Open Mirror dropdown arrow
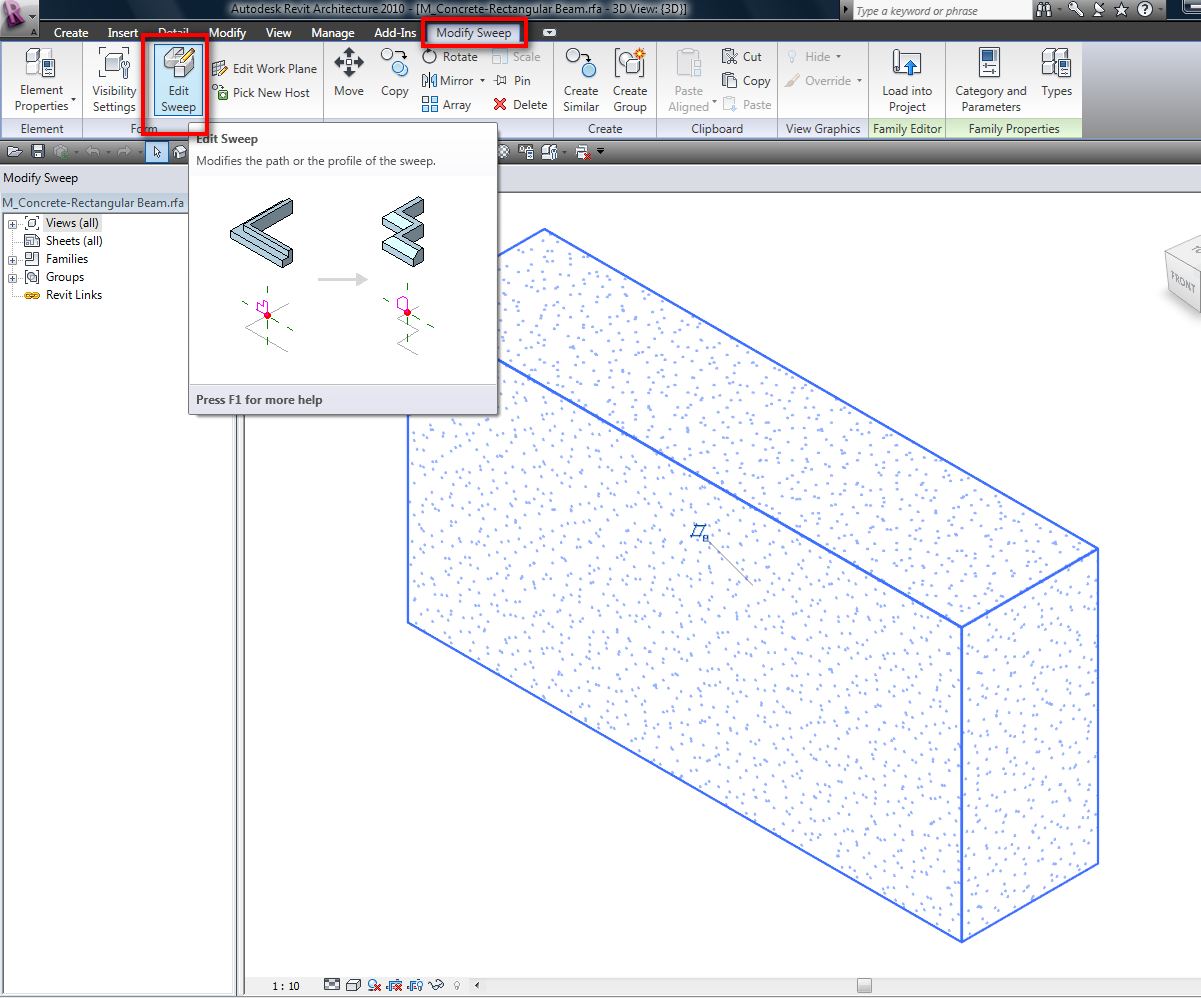 click(x=482, y=81)
